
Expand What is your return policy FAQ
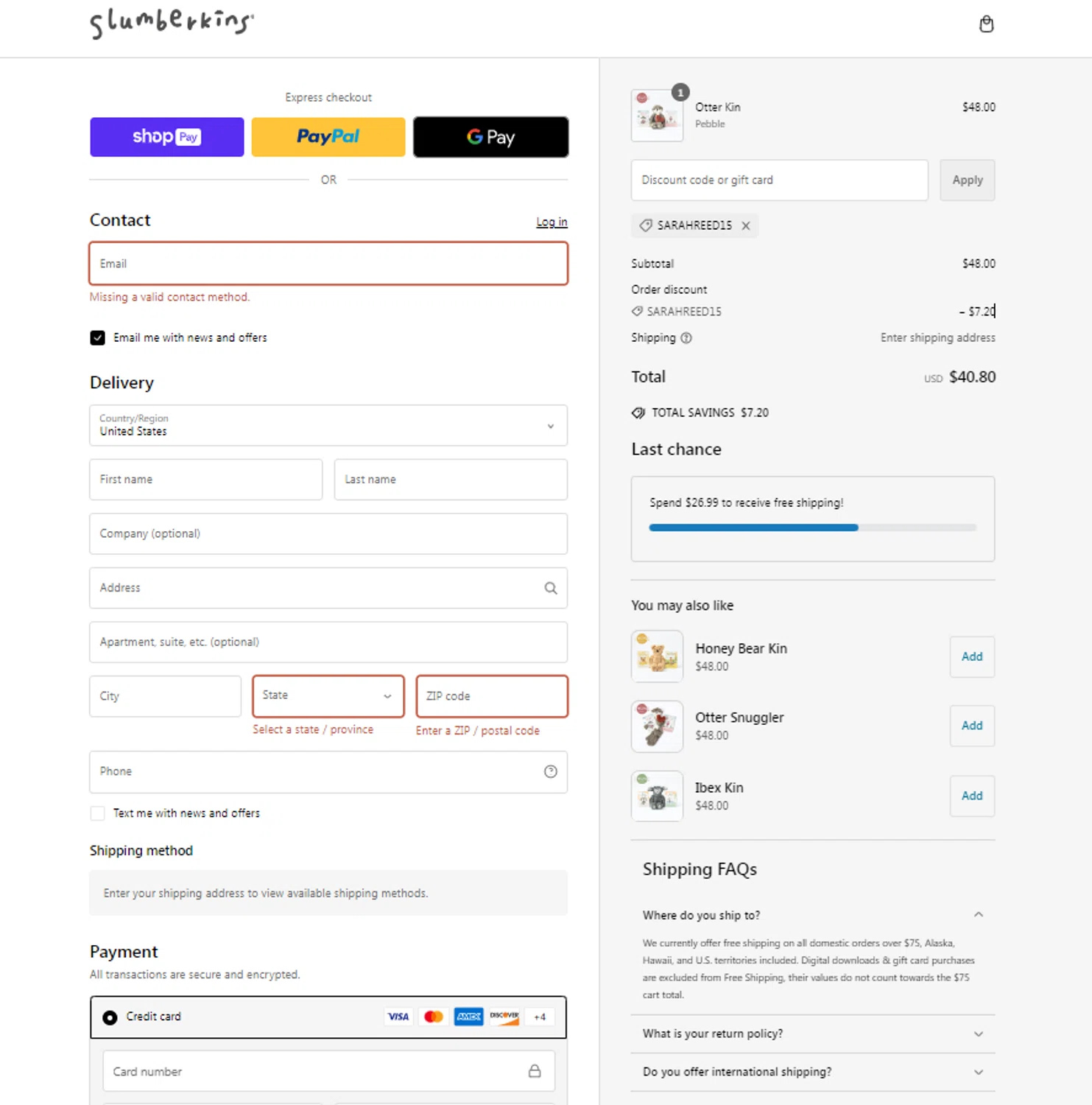click(812, 1034)
